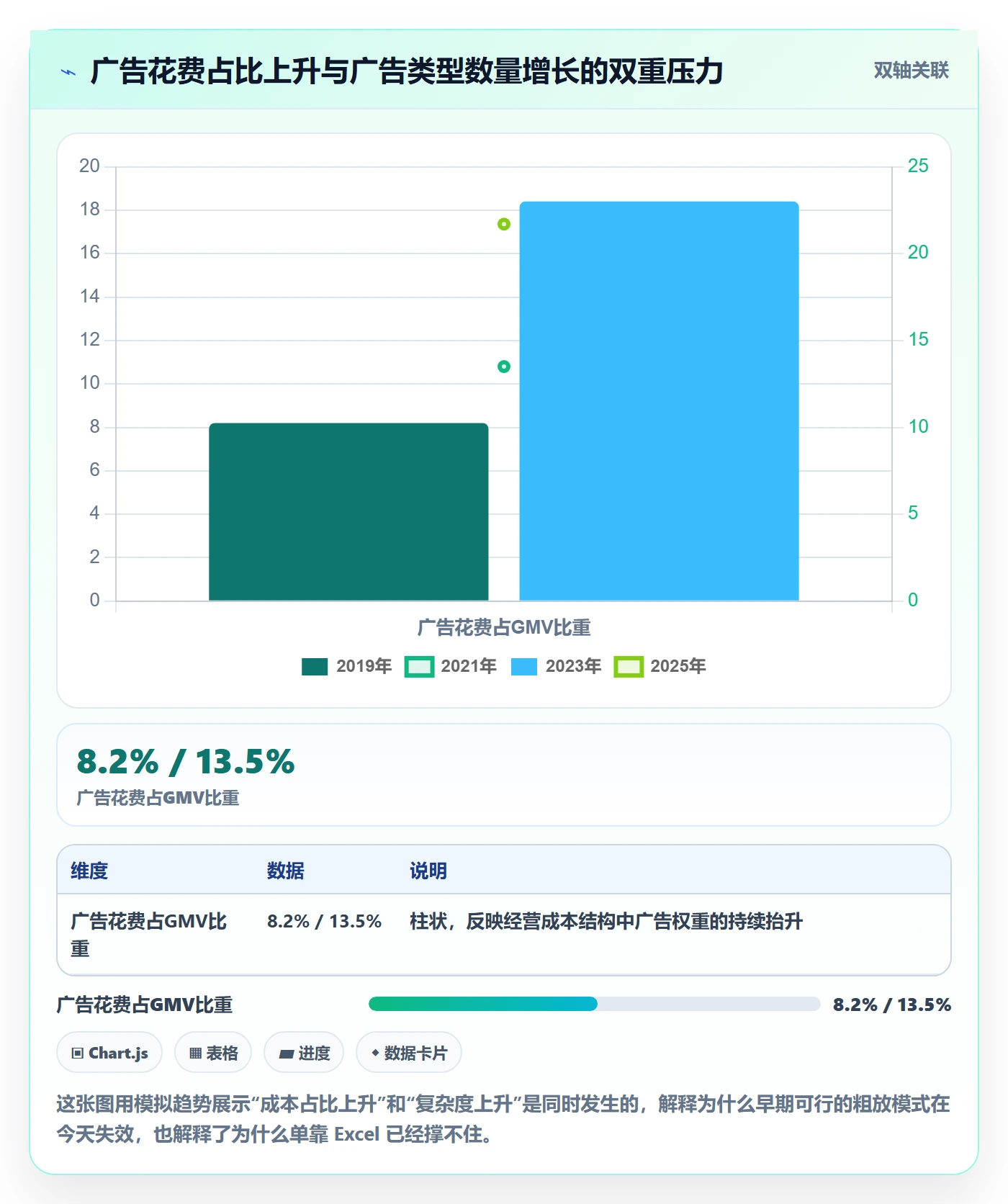Click the lightning bolt icon beside the title

(68, 72)
